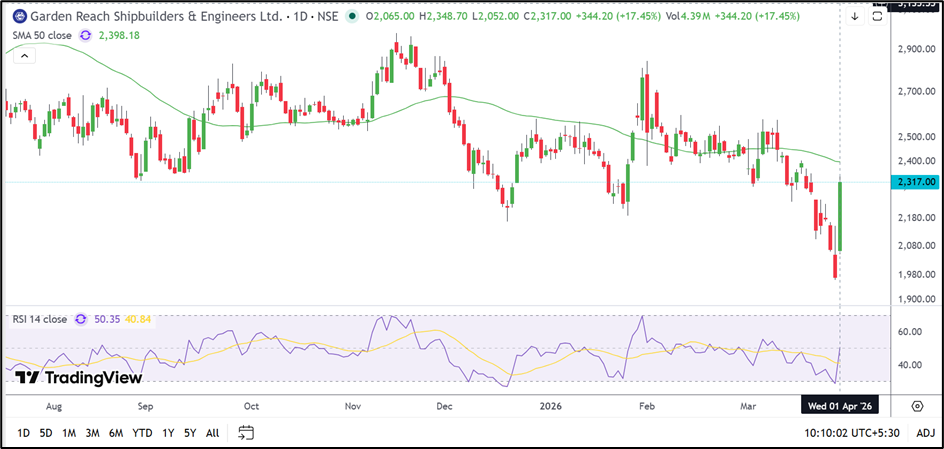Switch to the 1M time range
Viewport: 944px width, 449px height.
tap(69, 433)
